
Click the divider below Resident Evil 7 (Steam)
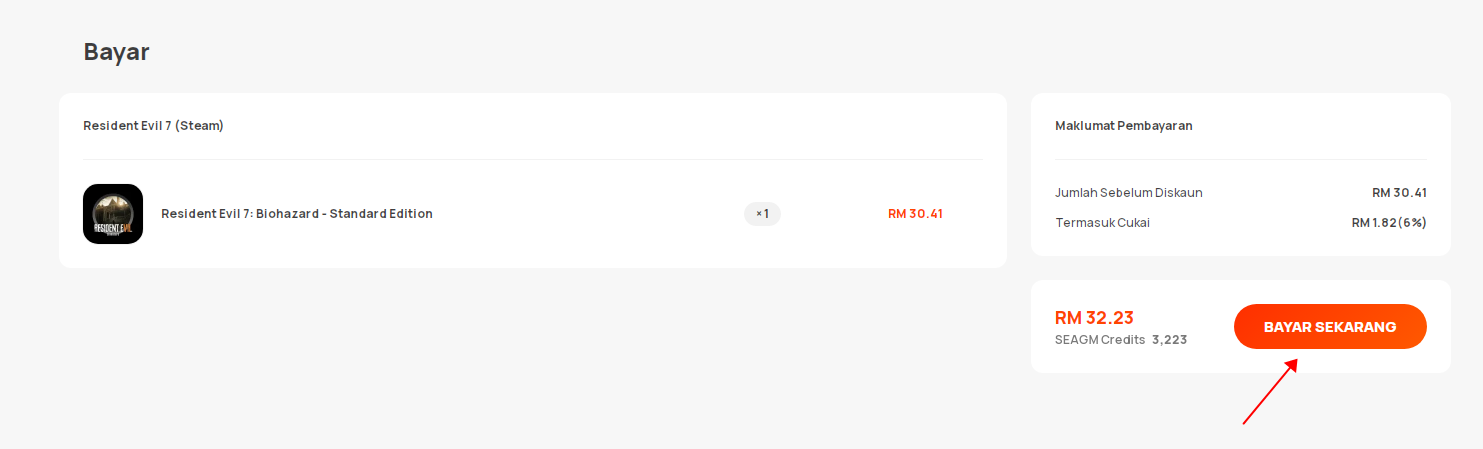tap(533, 159)
